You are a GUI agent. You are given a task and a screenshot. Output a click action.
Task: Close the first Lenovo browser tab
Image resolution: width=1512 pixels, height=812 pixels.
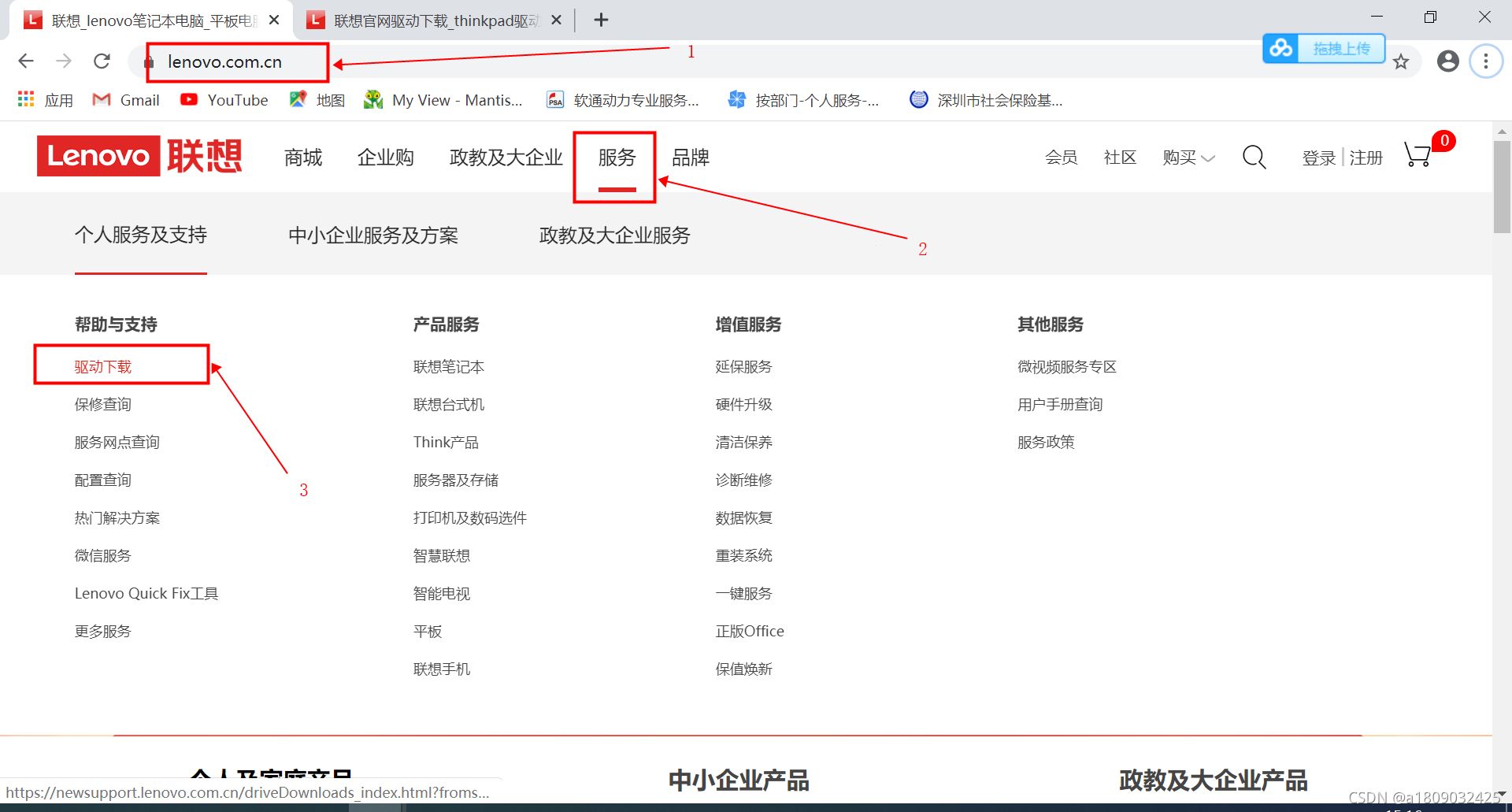[x=274, y=20]
